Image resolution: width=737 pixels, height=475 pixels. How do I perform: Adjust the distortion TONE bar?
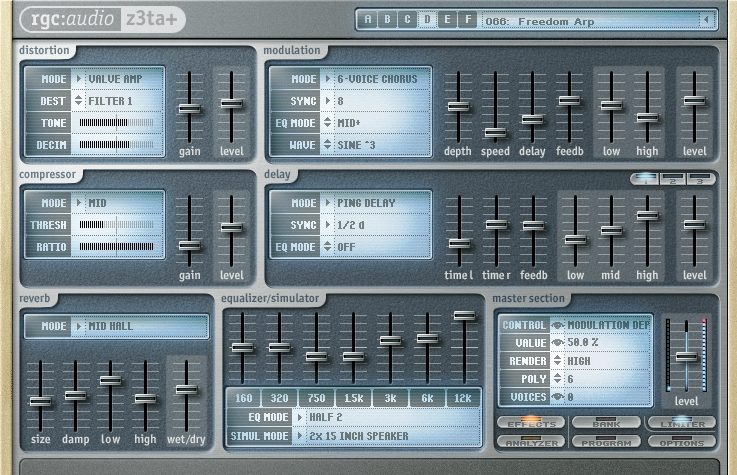(116, 123)
